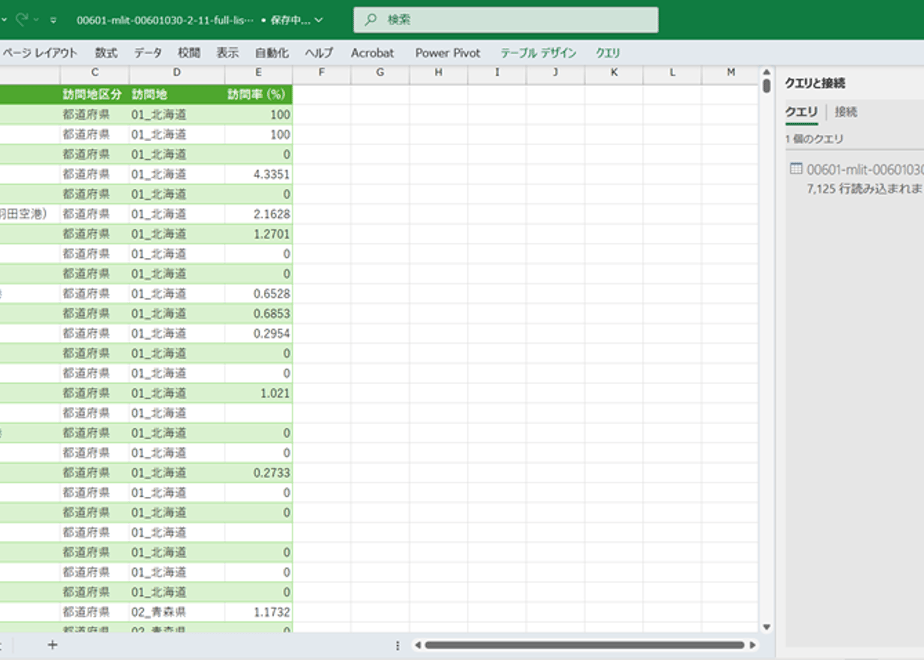Open the 数式 ribbon tab

point(106,53)
